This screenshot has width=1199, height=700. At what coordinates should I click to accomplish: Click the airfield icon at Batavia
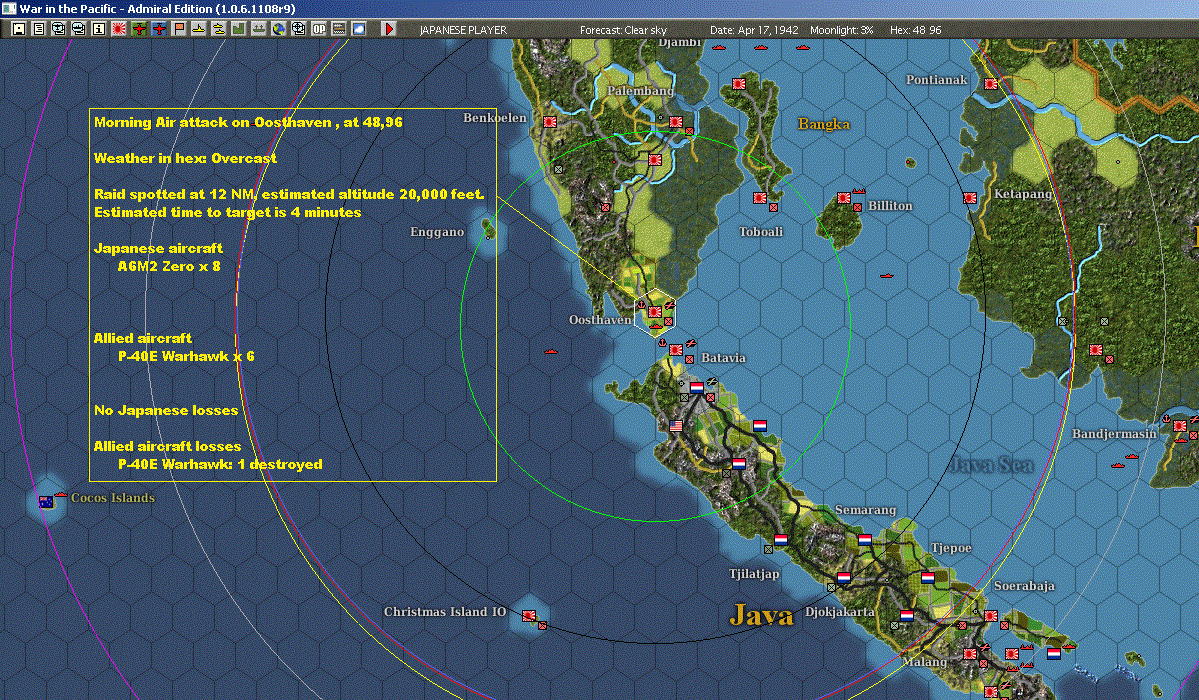[x=691, y=343]
